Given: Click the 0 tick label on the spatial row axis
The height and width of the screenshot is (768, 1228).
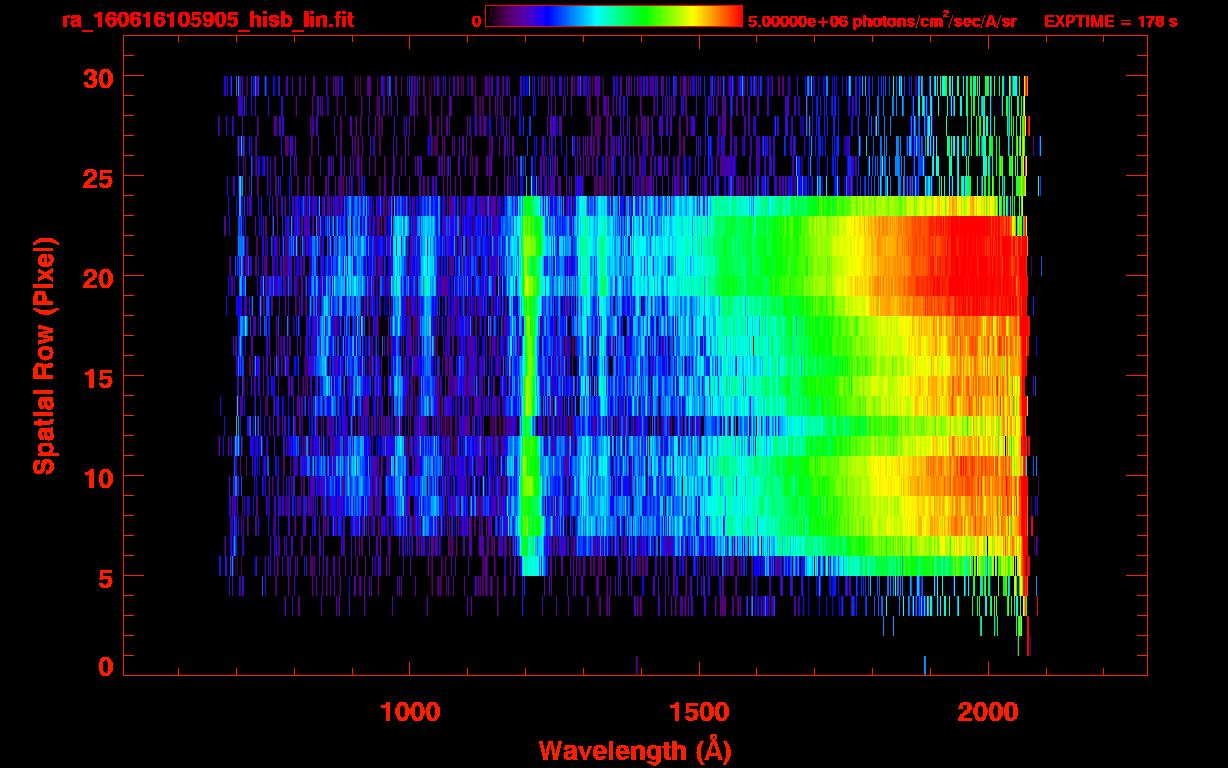Looking at the screenshot, I should [x=103, y=666].
